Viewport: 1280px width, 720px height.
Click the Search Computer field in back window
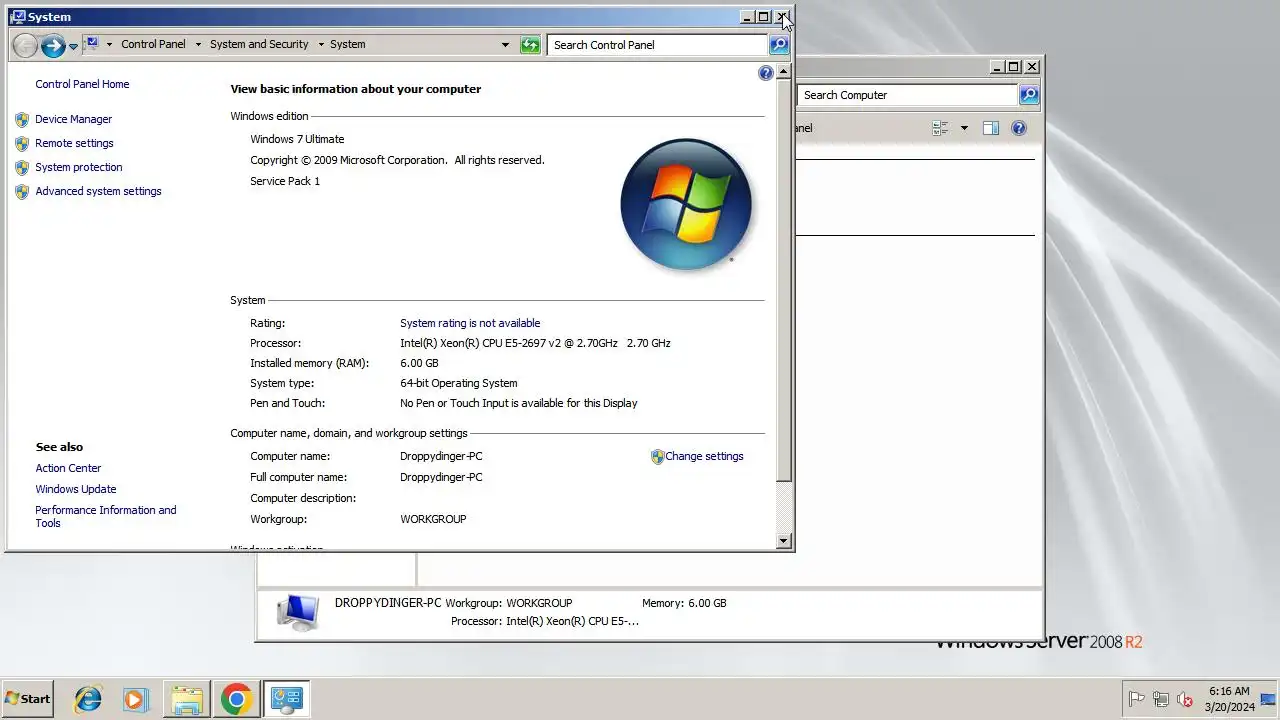pyautogui.click(x=907, y=95)
